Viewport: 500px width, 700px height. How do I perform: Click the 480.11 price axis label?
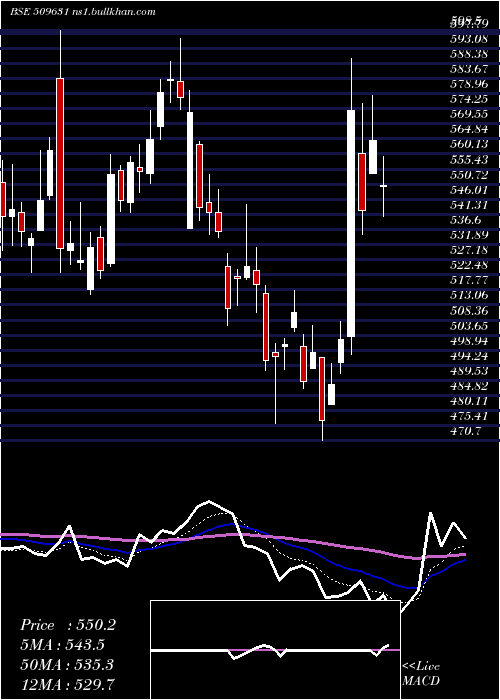(469, 401)
